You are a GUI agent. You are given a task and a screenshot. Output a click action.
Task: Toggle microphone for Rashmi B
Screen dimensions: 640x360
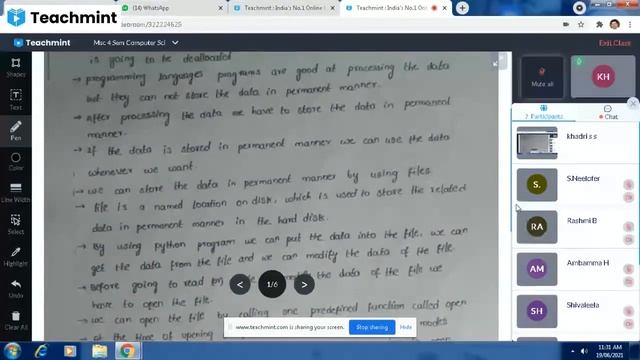click(628, 227)
